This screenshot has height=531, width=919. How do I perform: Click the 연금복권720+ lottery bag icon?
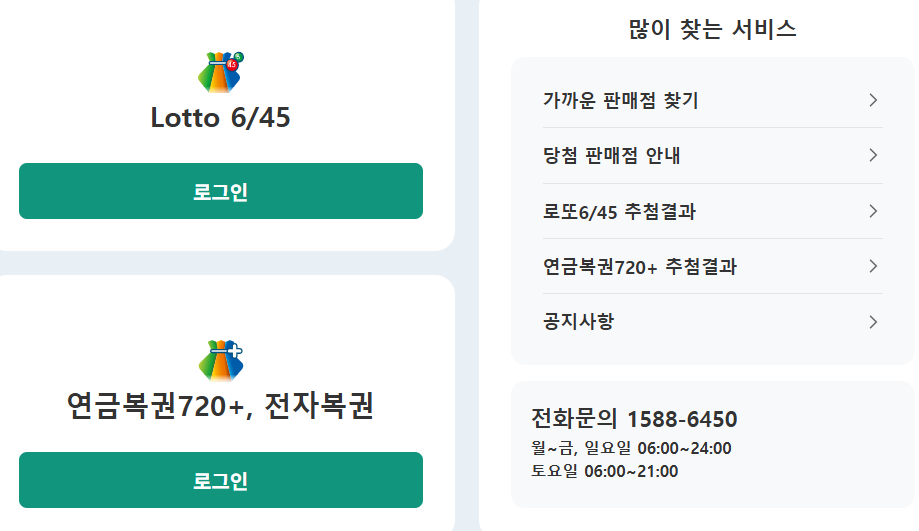221,360
